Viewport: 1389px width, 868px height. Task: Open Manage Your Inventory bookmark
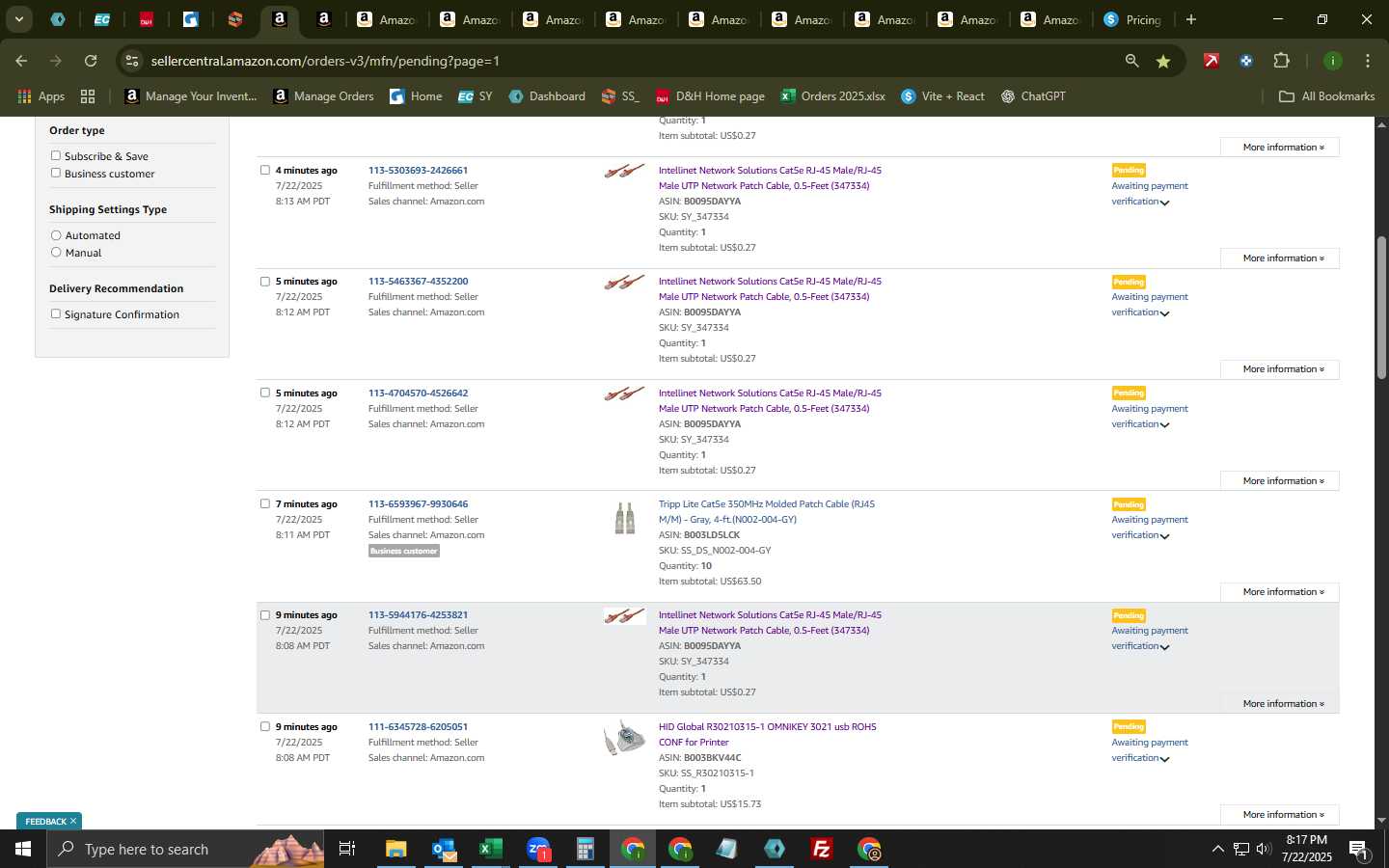pyautogui.click(x=191, y=96)
